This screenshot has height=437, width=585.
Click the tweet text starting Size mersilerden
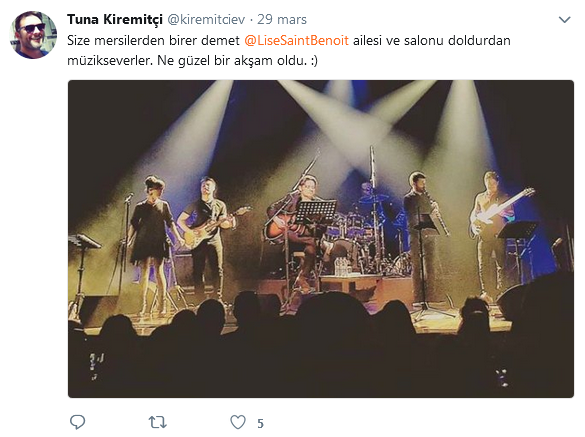288,50
